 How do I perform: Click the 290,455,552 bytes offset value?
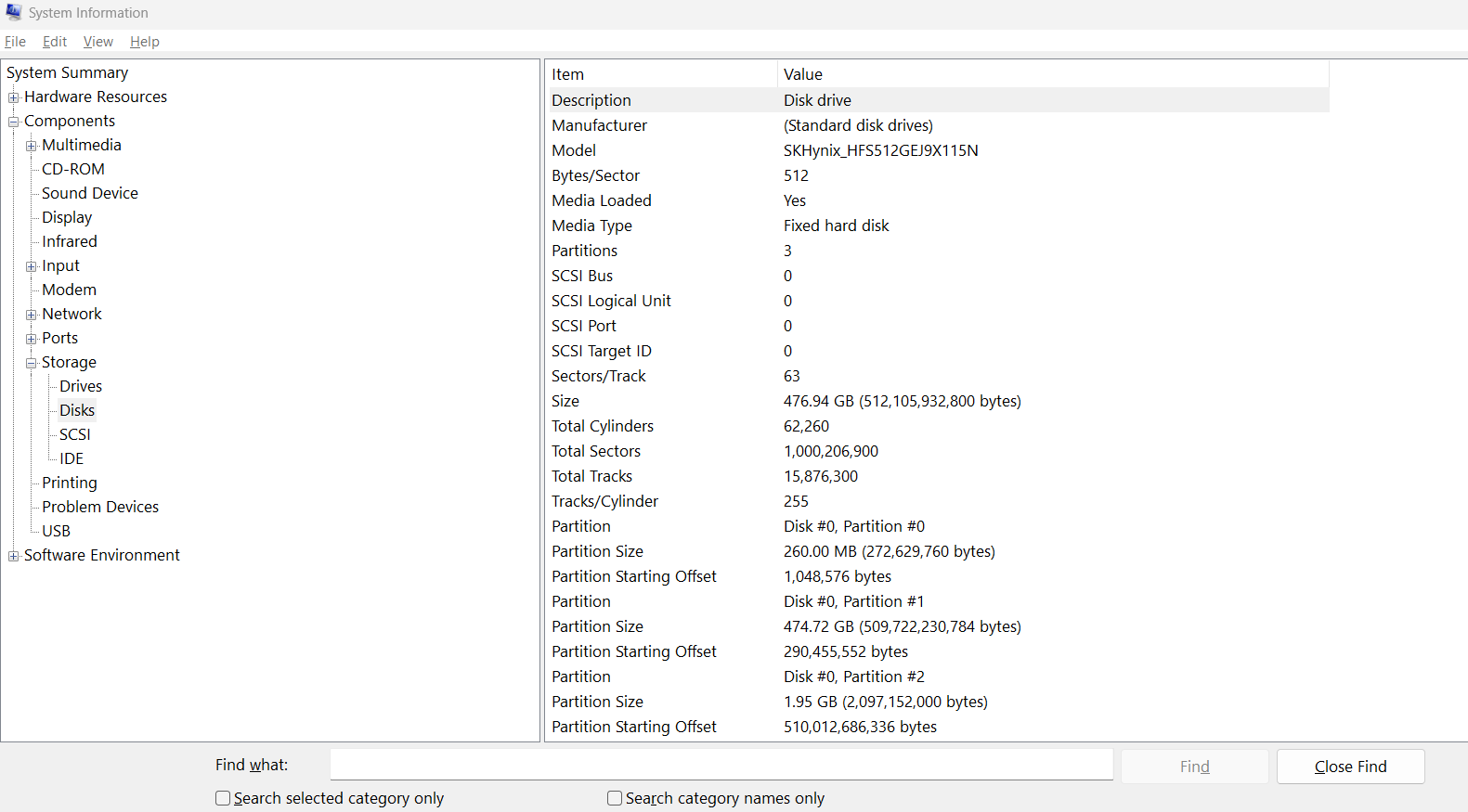coord(846,651)
